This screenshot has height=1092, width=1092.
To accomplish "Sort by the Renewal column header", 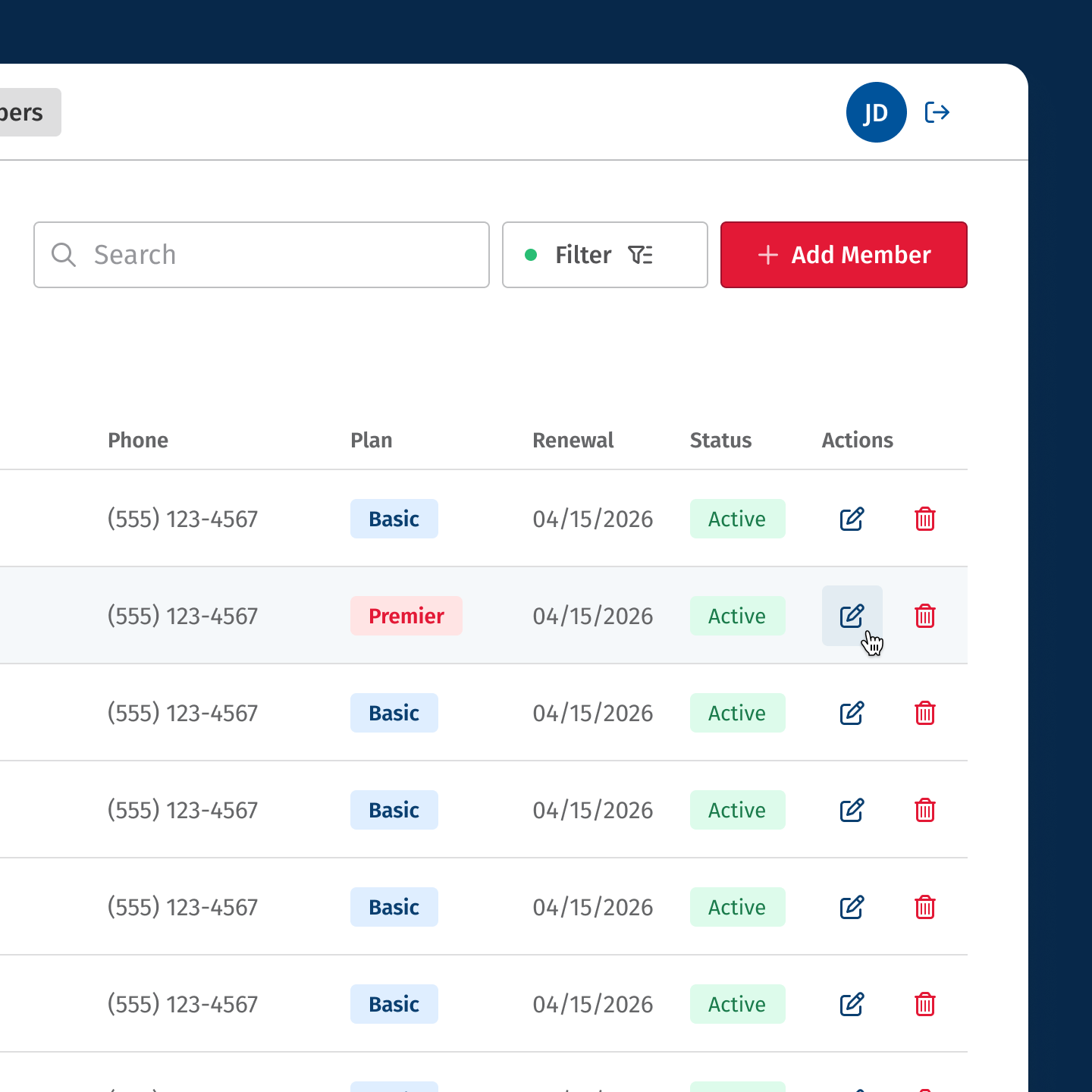I will (x=573, y=440).
